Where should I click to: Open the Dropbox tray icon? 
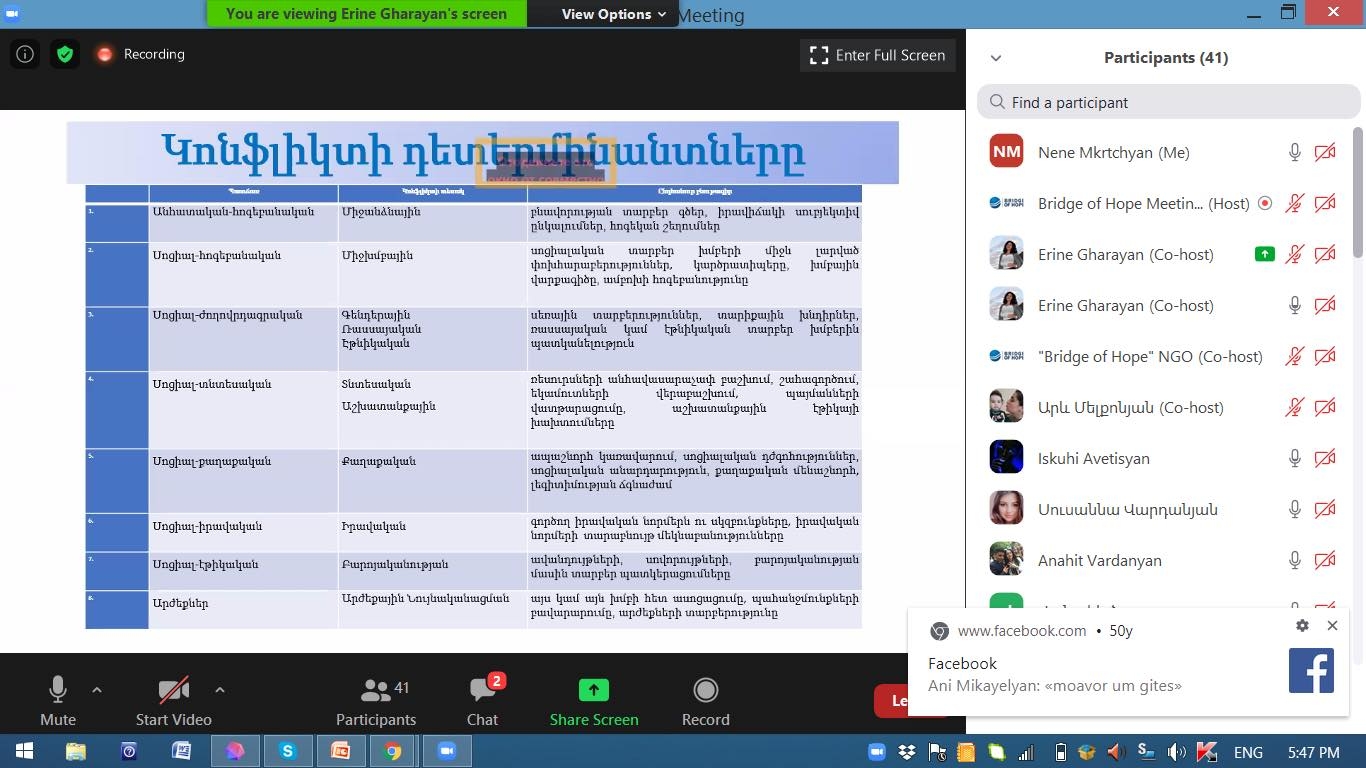[907, 752]
